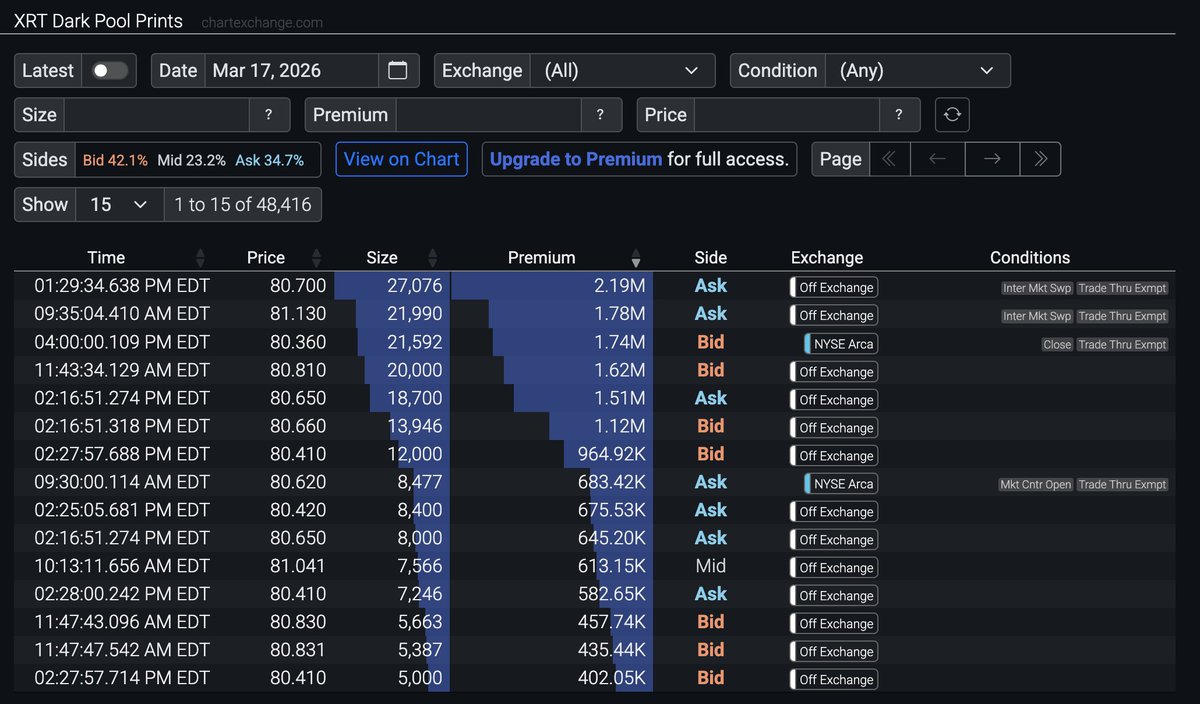Click the Mid 23.2% sides label
Image resolution: width=1200 pixels, height=704 pixels.
pos(192,160)
